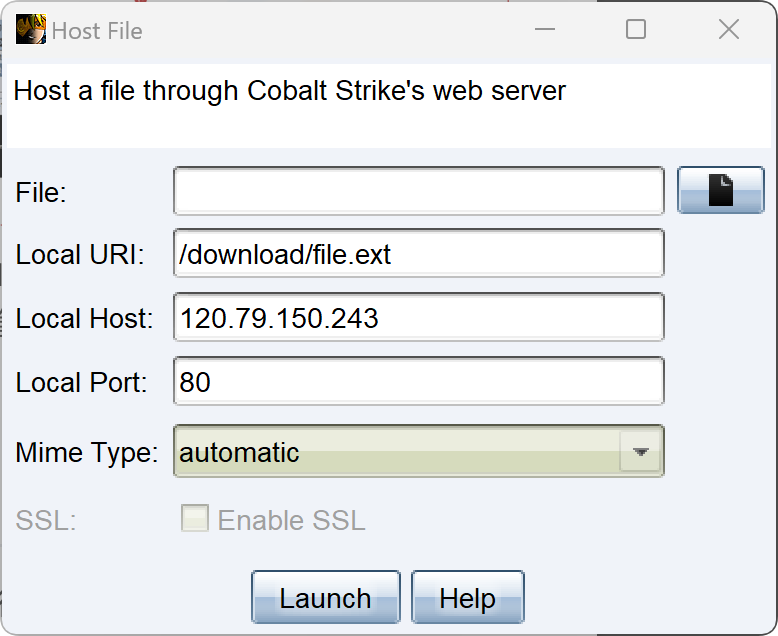The image size is (778, 636).
Task: Select the Local Host IP field
Action: pos(419,317)
